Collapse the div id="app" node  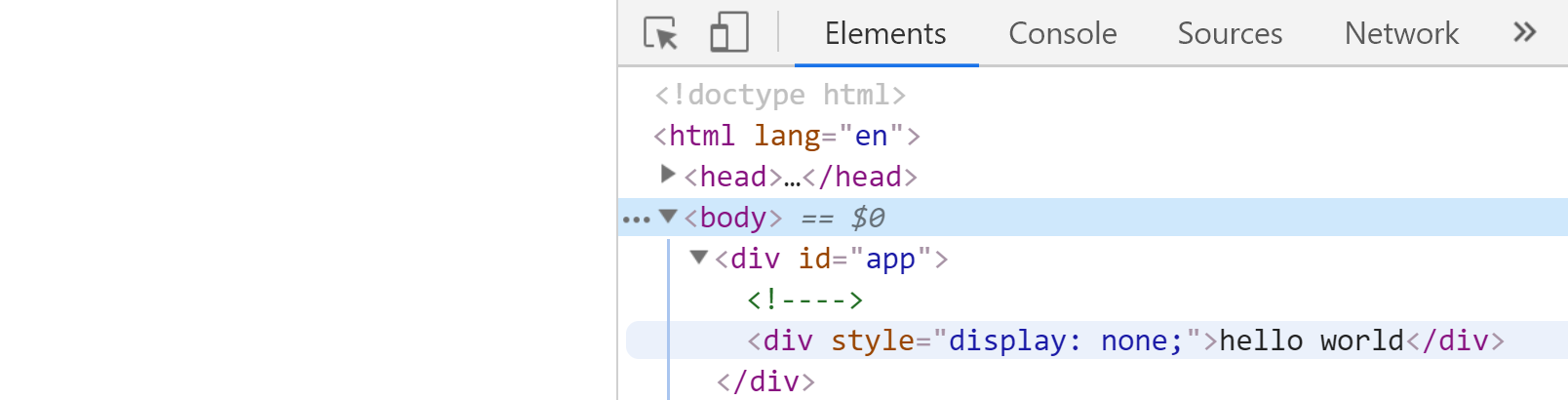698,257
